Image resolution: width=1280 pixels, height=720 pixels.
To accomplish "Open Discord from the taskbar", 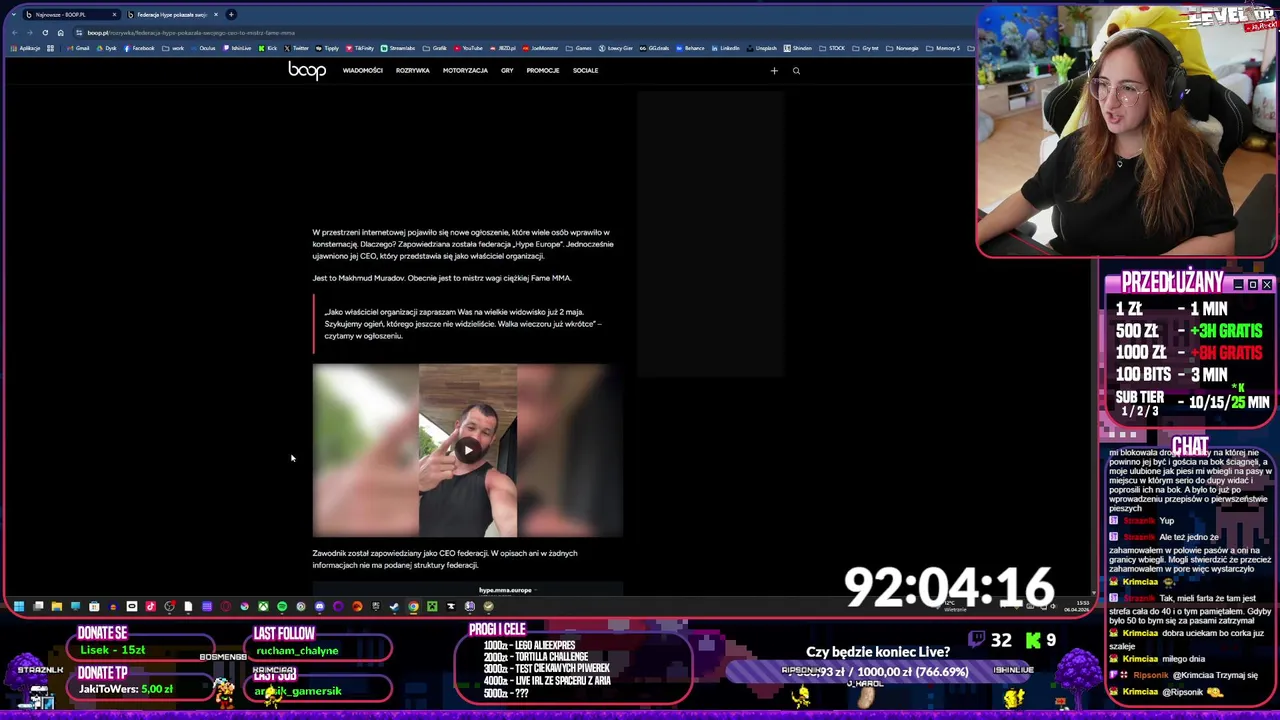I will tap(320, 606).
